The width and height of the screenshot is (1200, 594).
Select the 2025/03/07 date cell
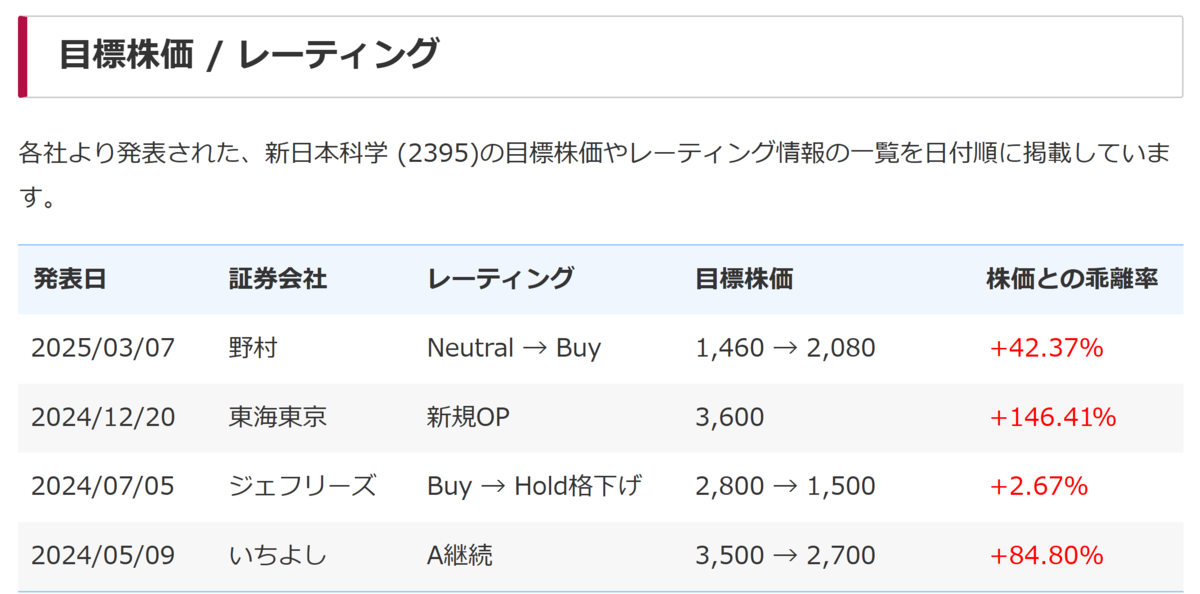click(x=103, y=348)
